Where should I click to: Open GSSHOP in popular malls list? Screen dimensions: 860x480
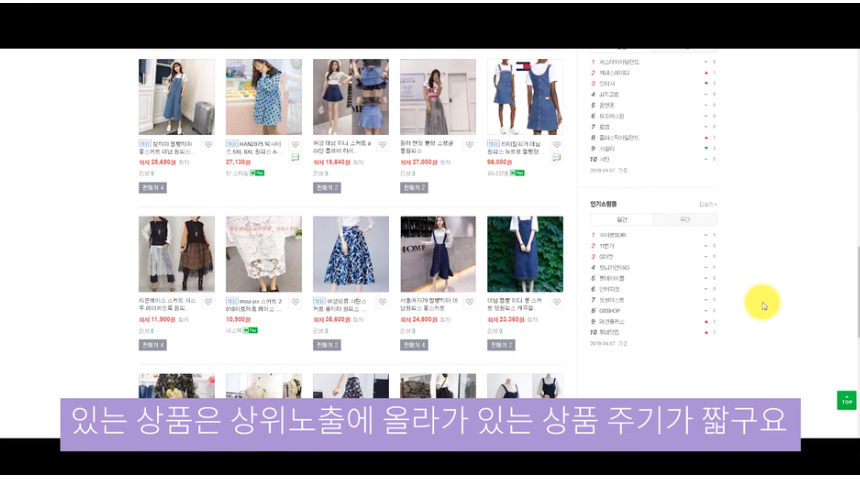(609, 310)
